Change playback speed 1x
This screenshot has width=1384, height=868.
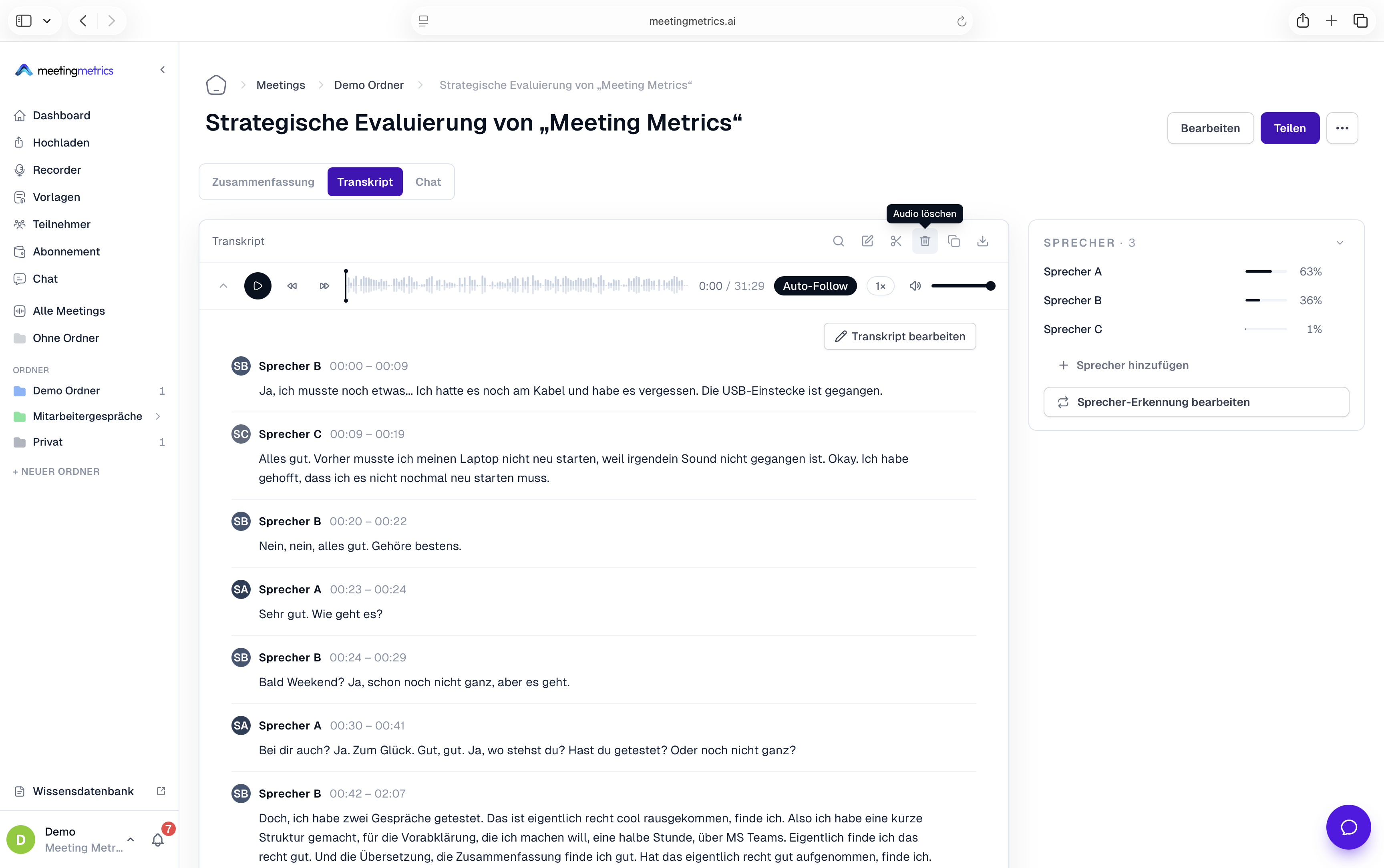click(881, 286)
